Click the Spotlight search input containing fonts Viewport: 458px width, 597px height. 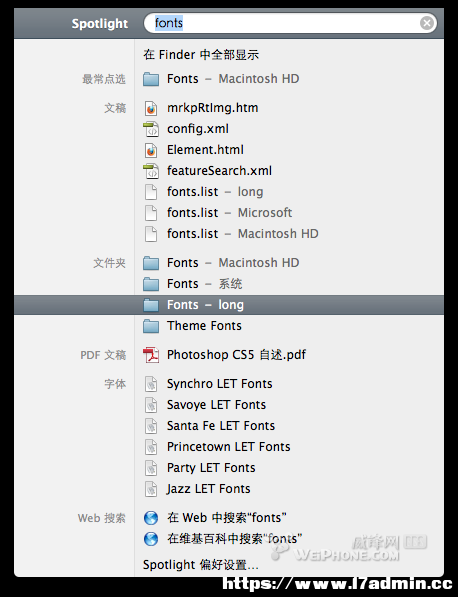pos(290,23)
